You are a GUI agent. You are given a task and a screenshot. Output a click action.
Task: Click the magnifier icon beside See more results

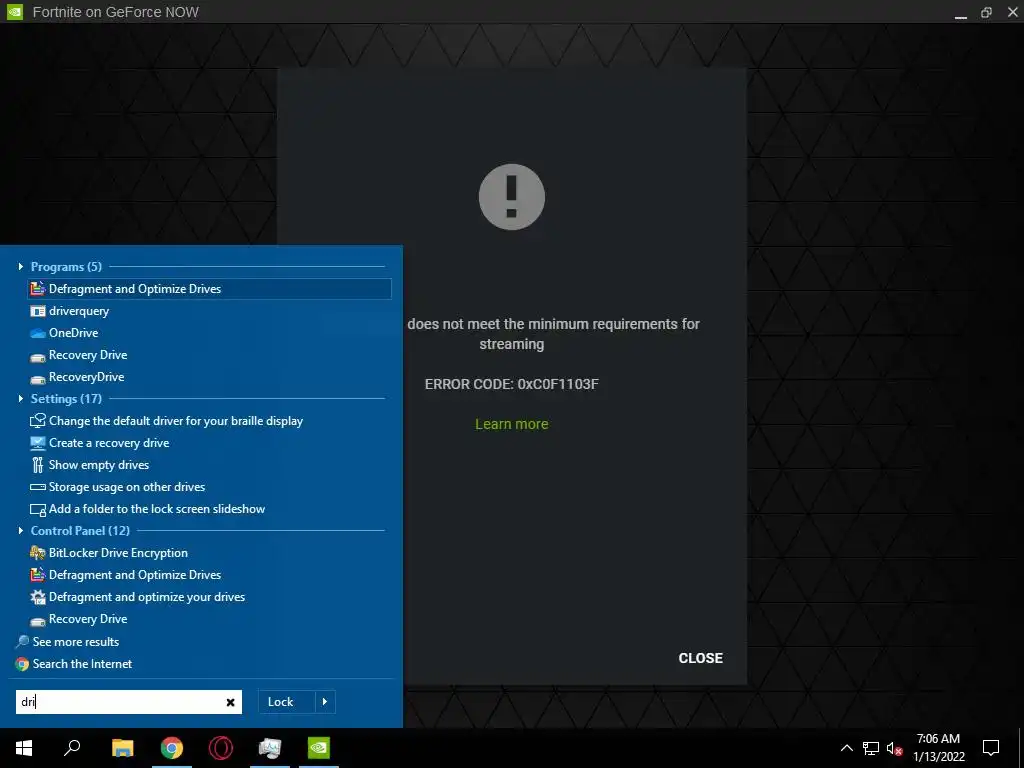pos(22,642)
